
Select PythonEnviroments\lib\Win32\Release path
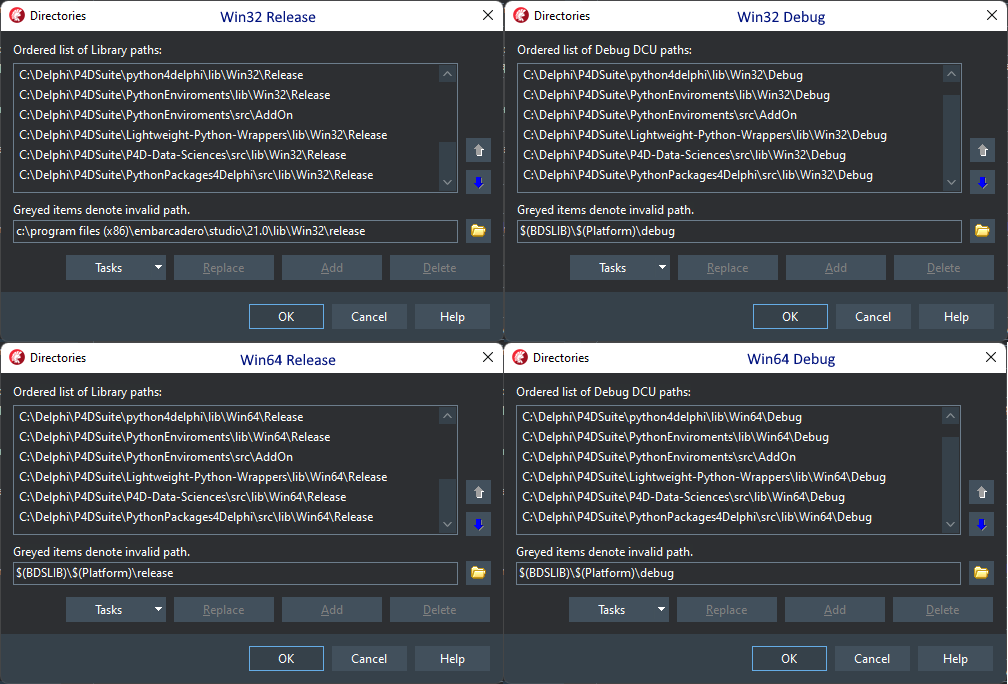(x=226, y=94)
